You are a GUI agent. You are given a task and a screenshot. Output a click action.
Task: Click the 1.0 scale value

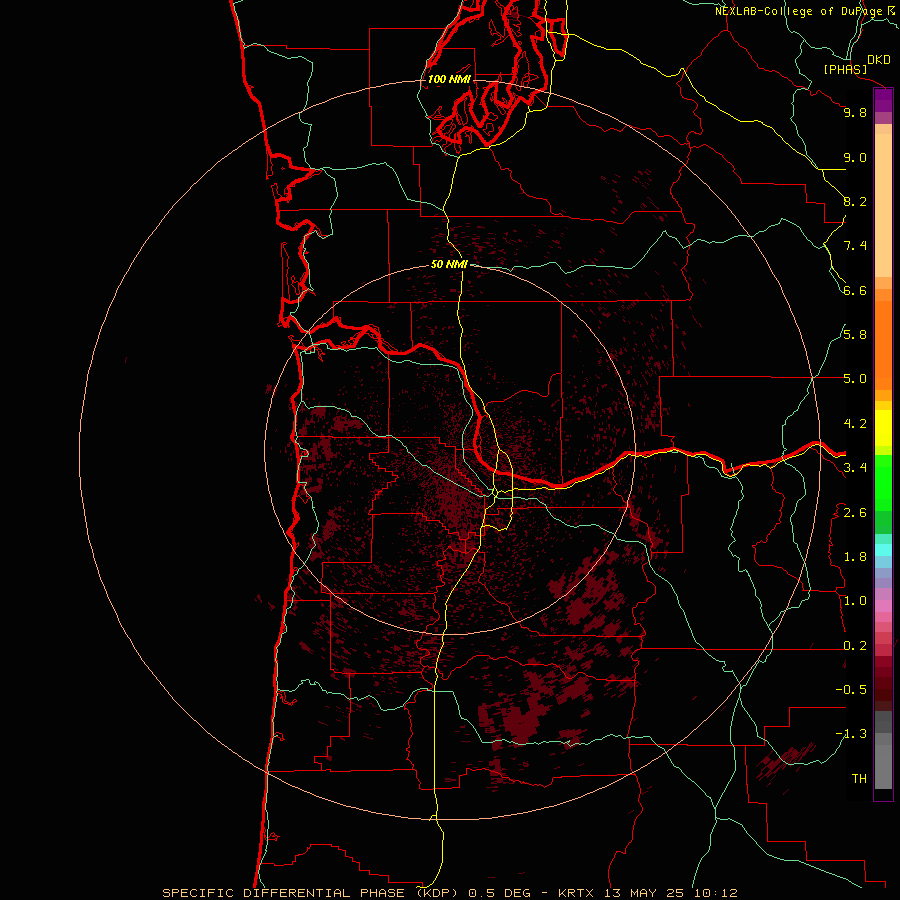point(855,601)
